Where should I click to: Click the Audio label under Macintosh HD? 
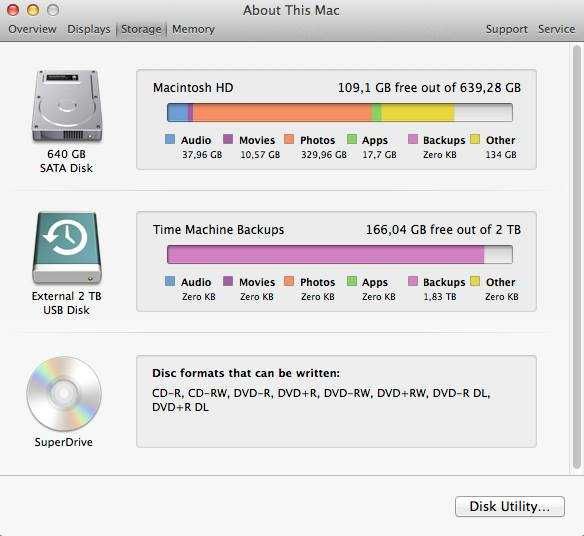pyautogui.click(x=196, y=140)
